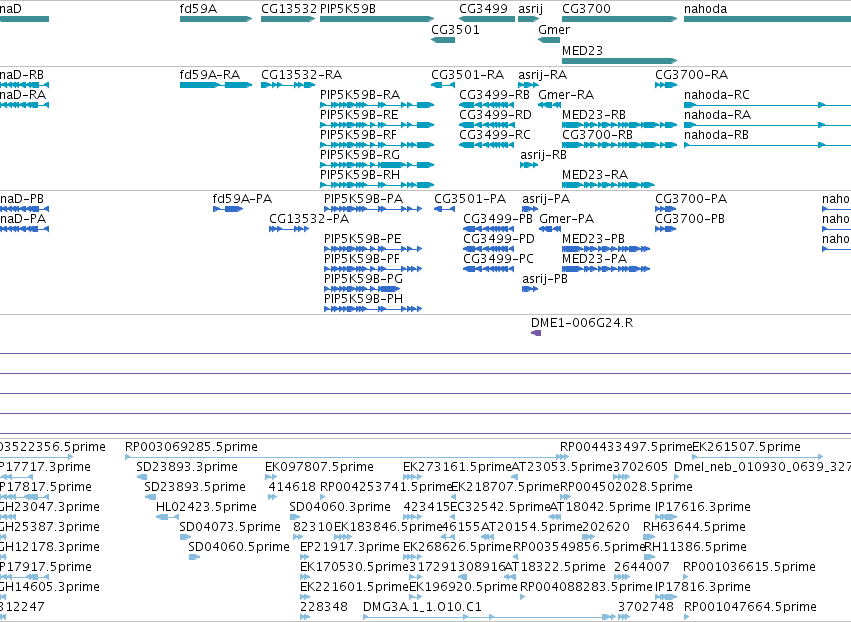
Task: Select the RP003069285.5prime EST label
Action: click(x=191, y=447)
